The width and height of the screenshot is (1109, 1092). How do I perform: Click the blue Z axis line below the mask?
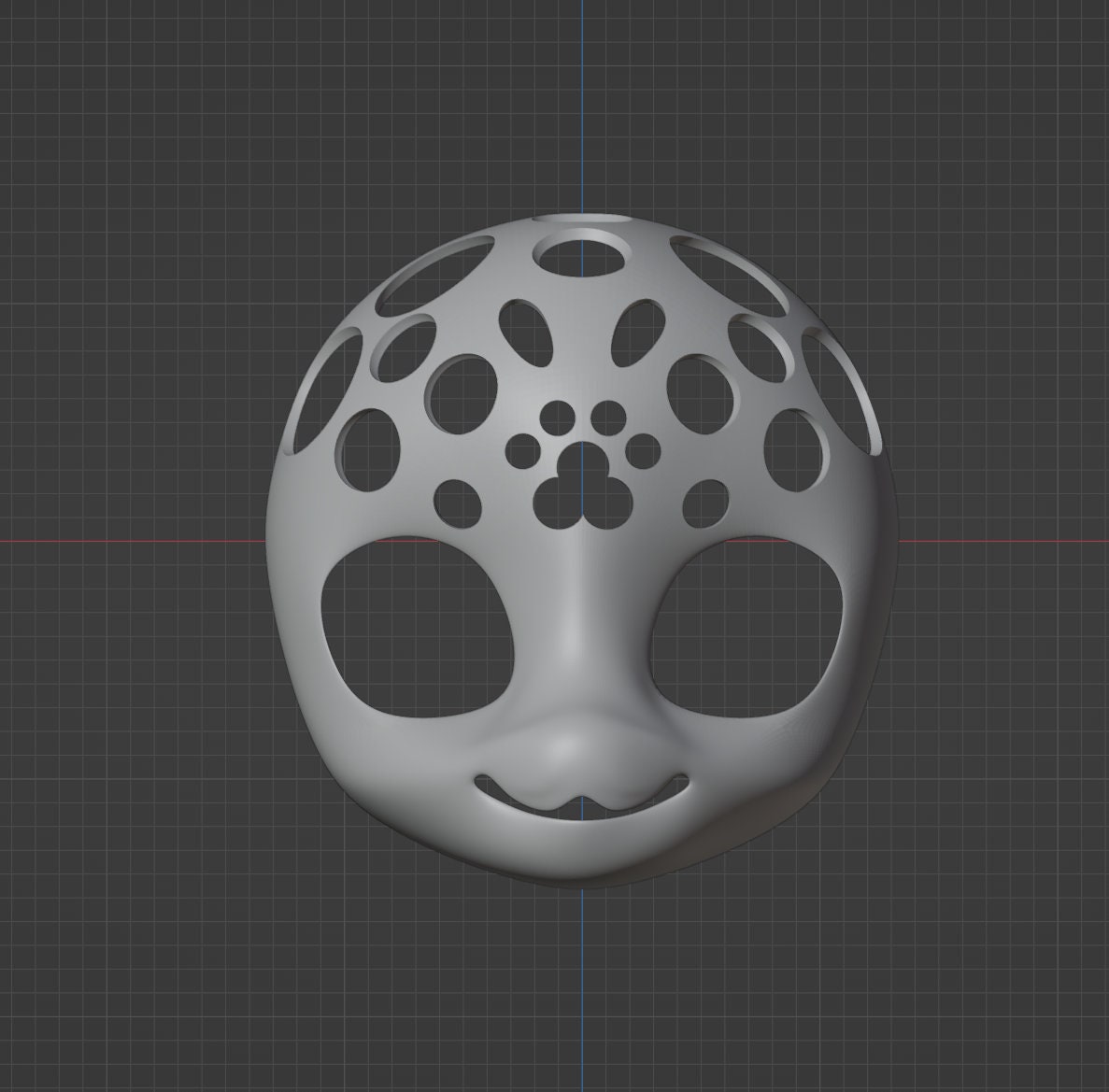[x=582, y=988]
